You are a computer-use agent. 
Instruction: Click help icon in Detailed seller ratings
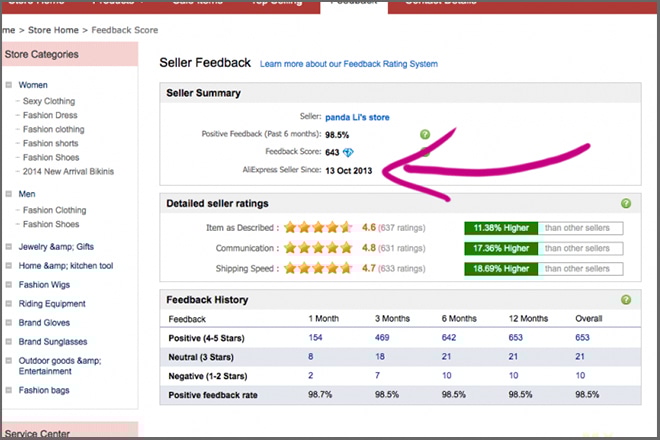[626, 203]
